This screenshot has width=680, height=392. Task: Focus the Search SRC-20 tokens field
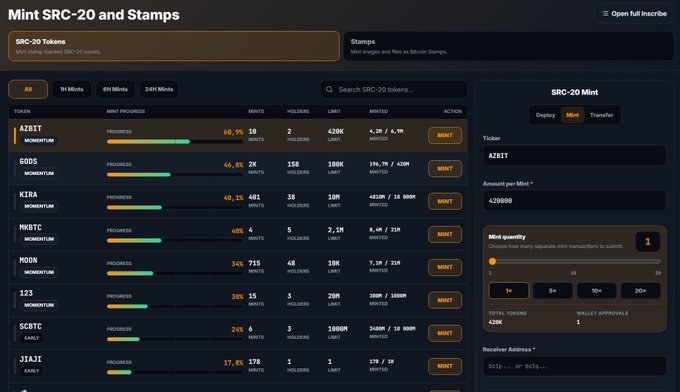pyautogui.click(x=394, y=89)
